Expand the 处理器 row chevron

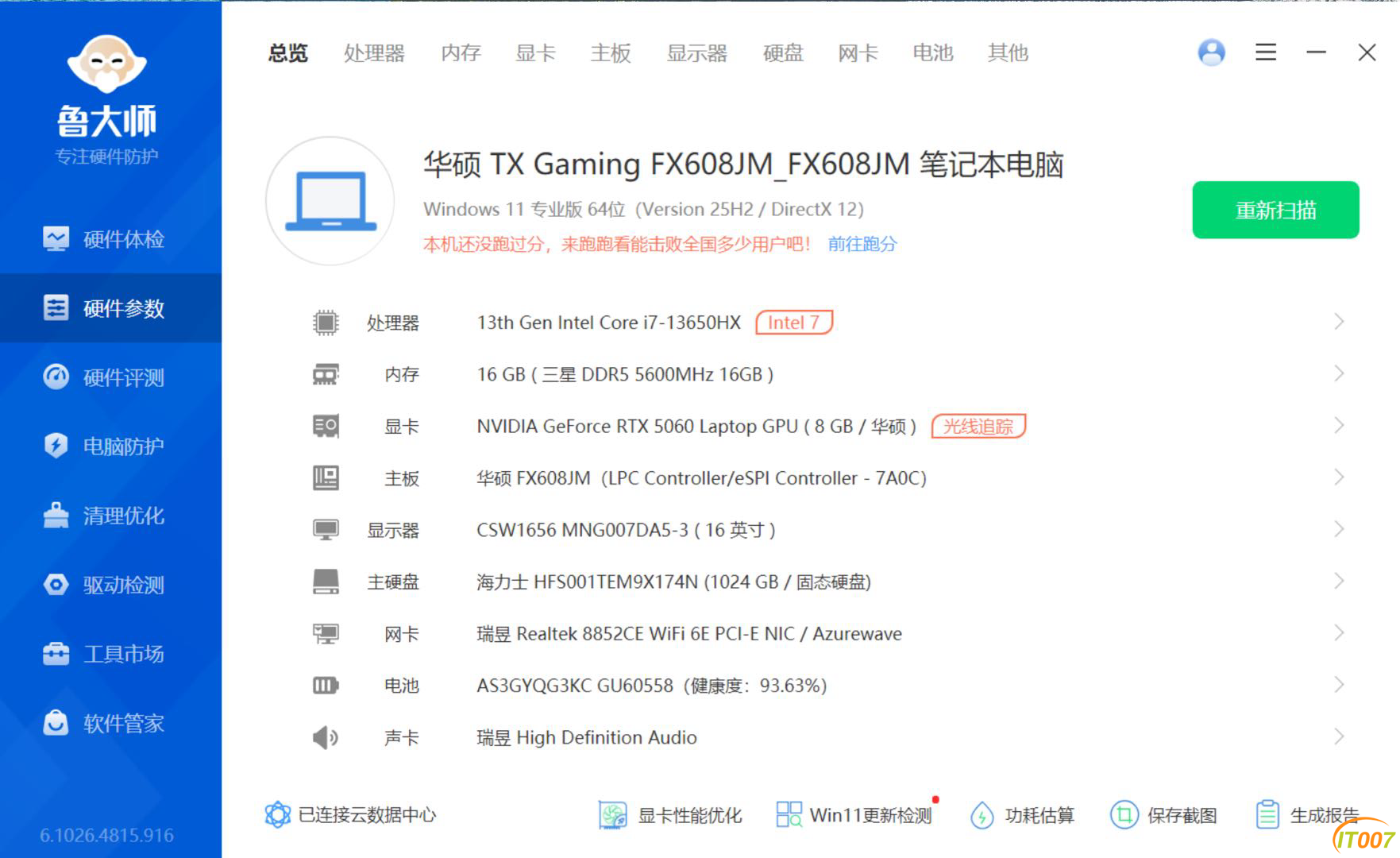coord(1339,322)
